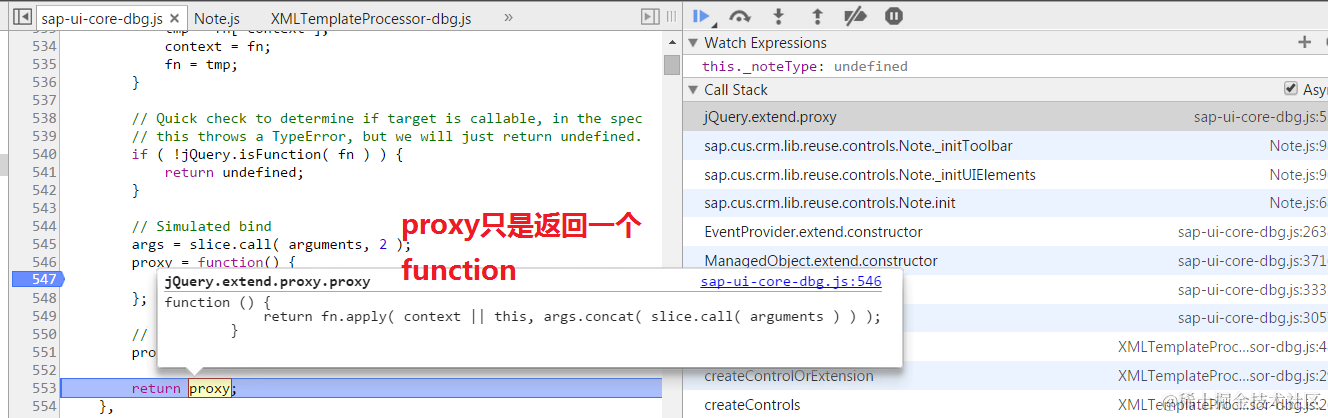Close the sap-ui-core-dbg.js tab
The image size is (1328, 418).
coord(175,19)
